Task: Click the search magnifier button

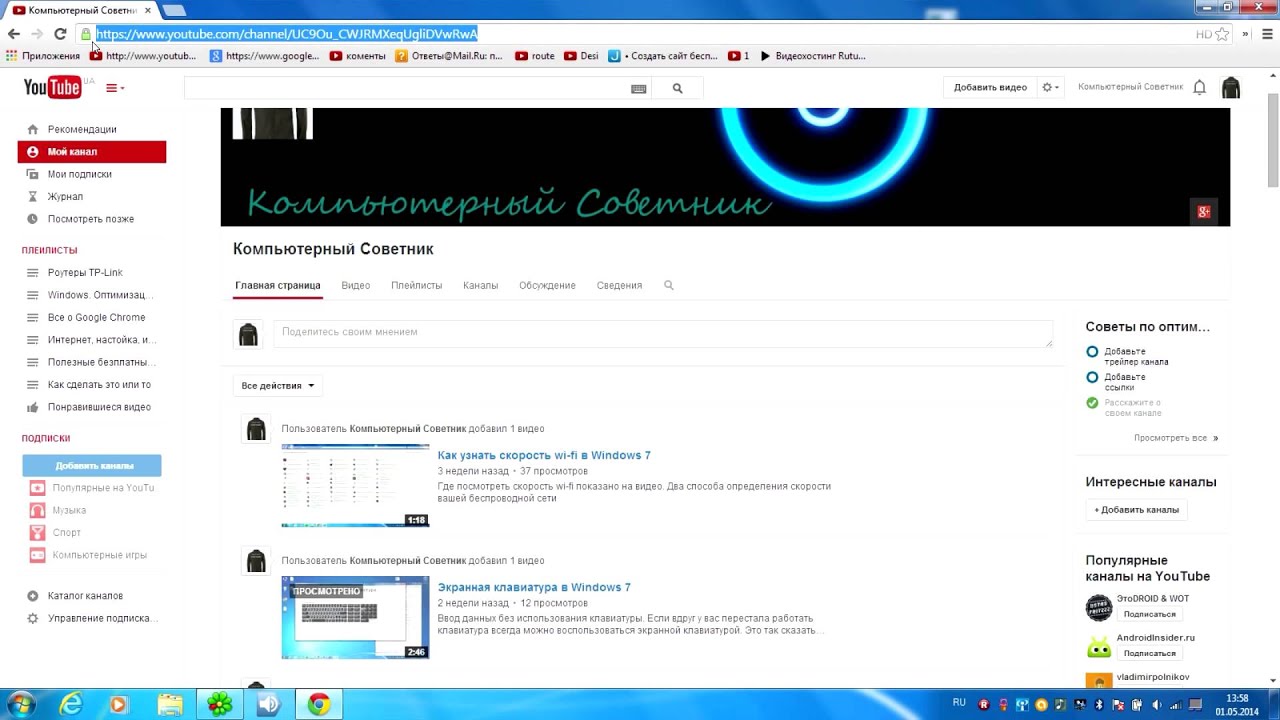Action: tap(677, 88)
